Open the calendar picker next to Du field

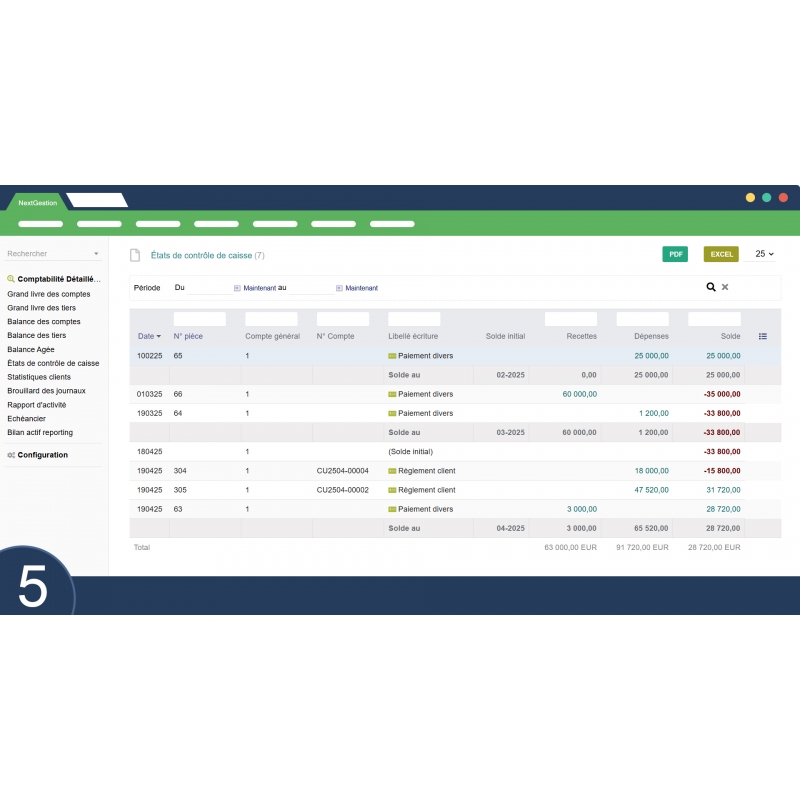(x=235, y=288)
